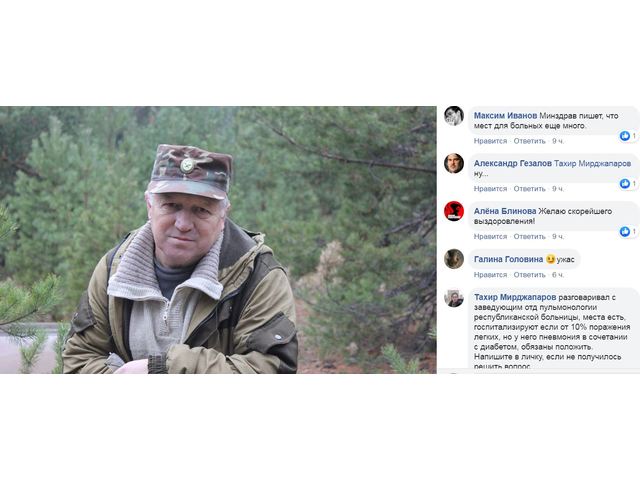Open tagged Тахир Мирджапаров mention link
This screenshot has height=480, width=640.
592,163
